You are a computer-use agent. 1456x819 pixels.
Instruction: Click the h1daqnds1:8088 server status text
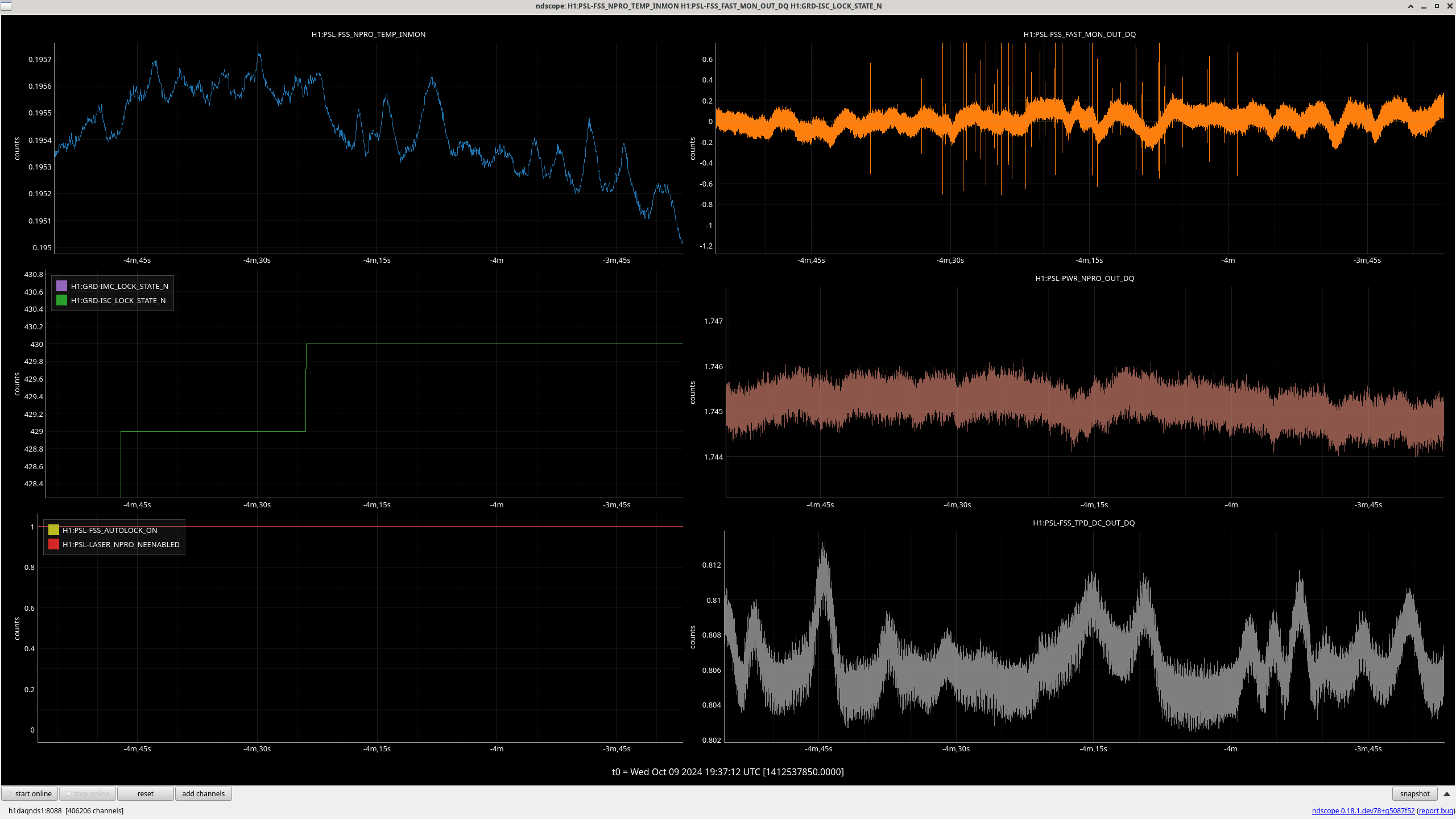click(66, 810)
